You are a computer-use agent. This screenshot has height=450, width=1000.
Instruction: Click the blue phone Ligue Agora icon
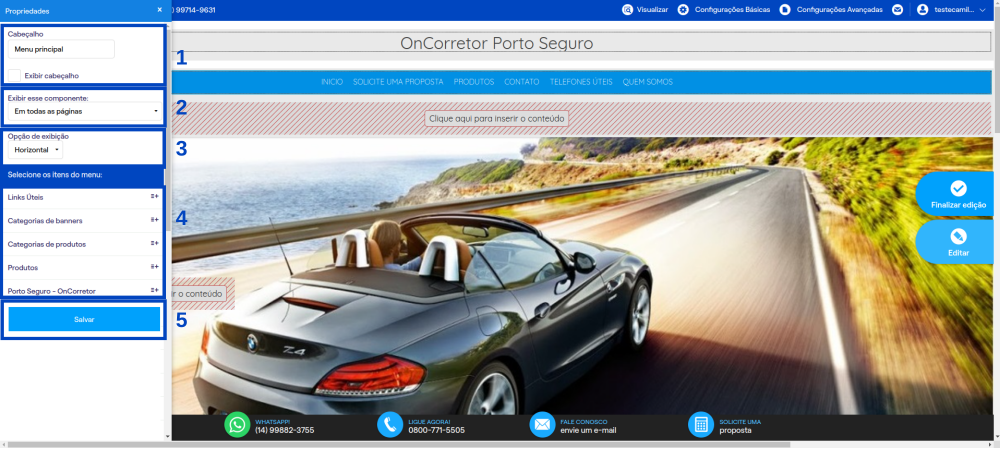point(390,425)
